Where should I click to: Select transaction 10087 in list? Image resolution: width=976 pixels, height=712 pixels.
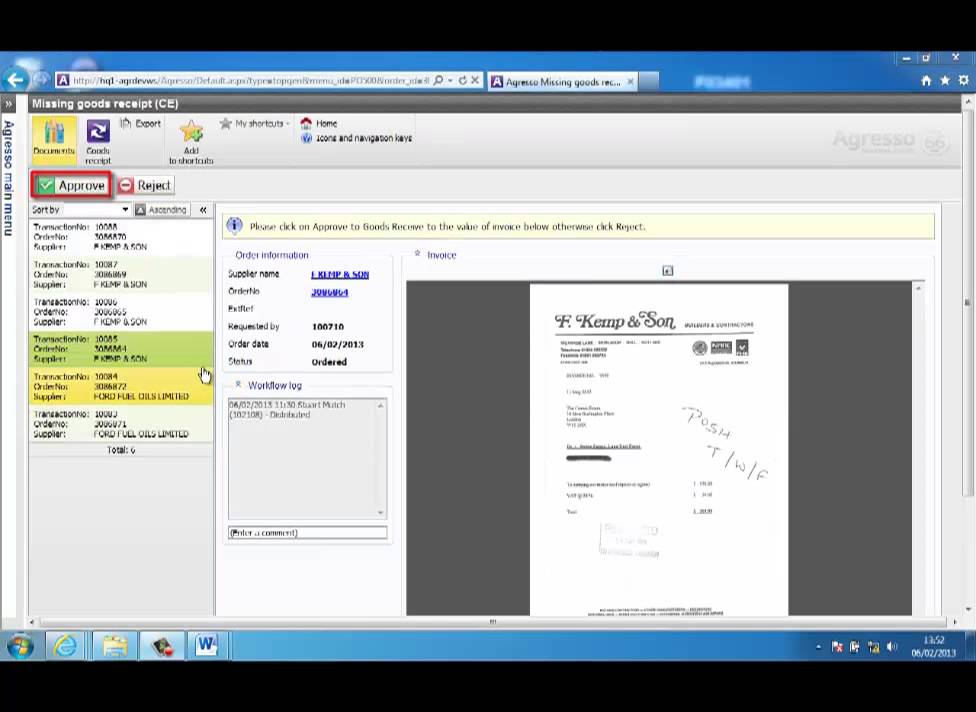tap(121, 274)
